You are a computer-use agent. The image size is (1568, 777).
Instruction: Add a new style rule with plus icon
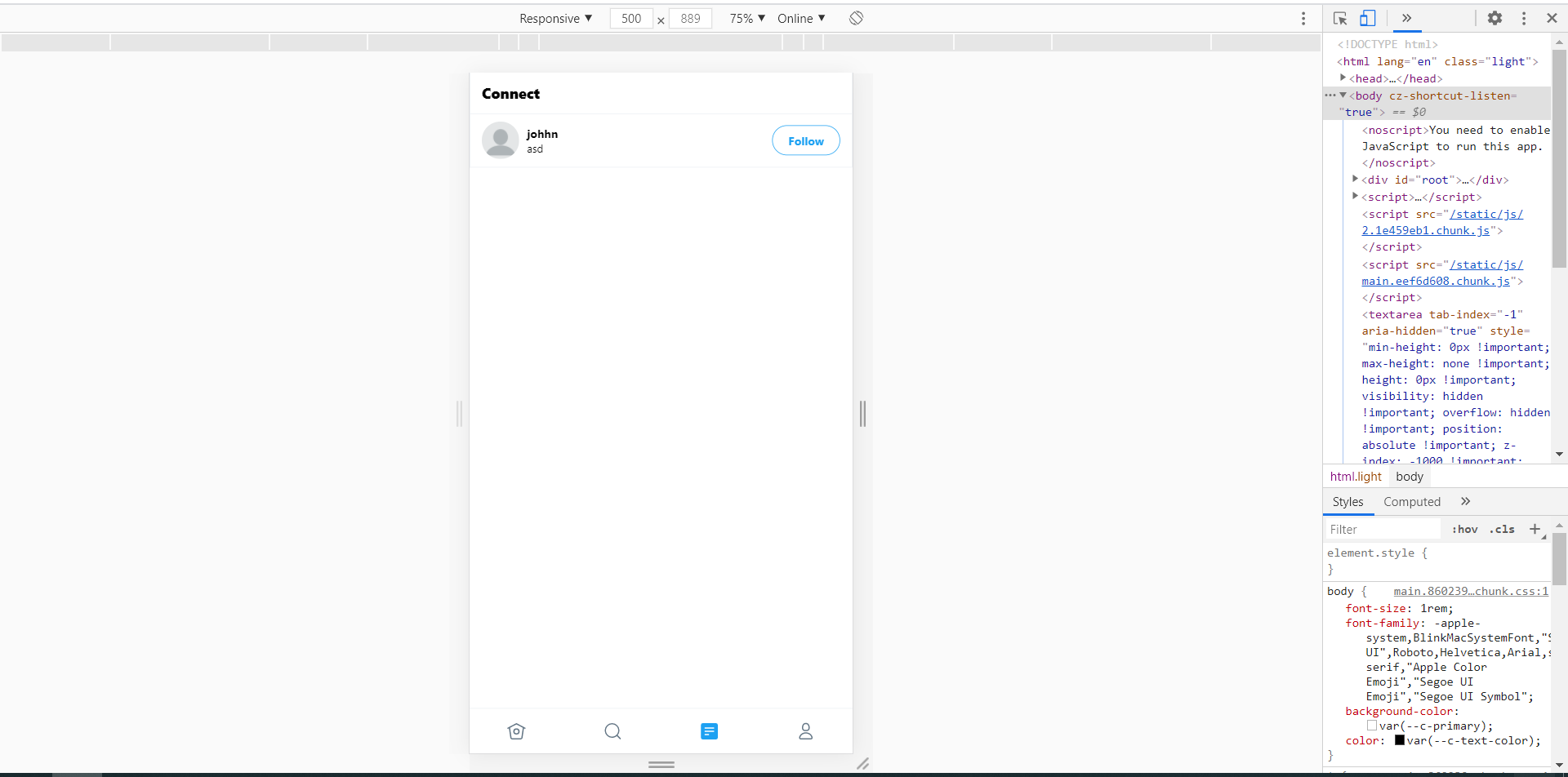pos(1535,529)
